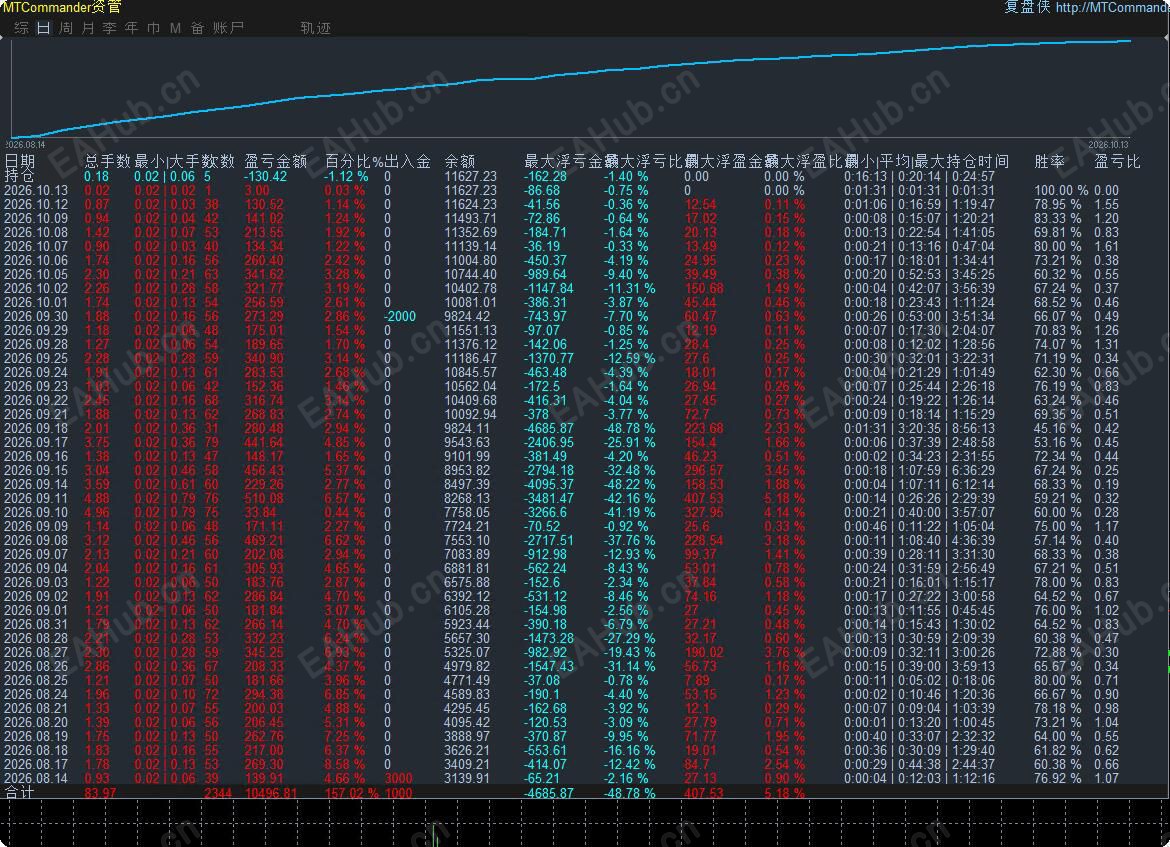Open the 备 tab

pos(197,28)
